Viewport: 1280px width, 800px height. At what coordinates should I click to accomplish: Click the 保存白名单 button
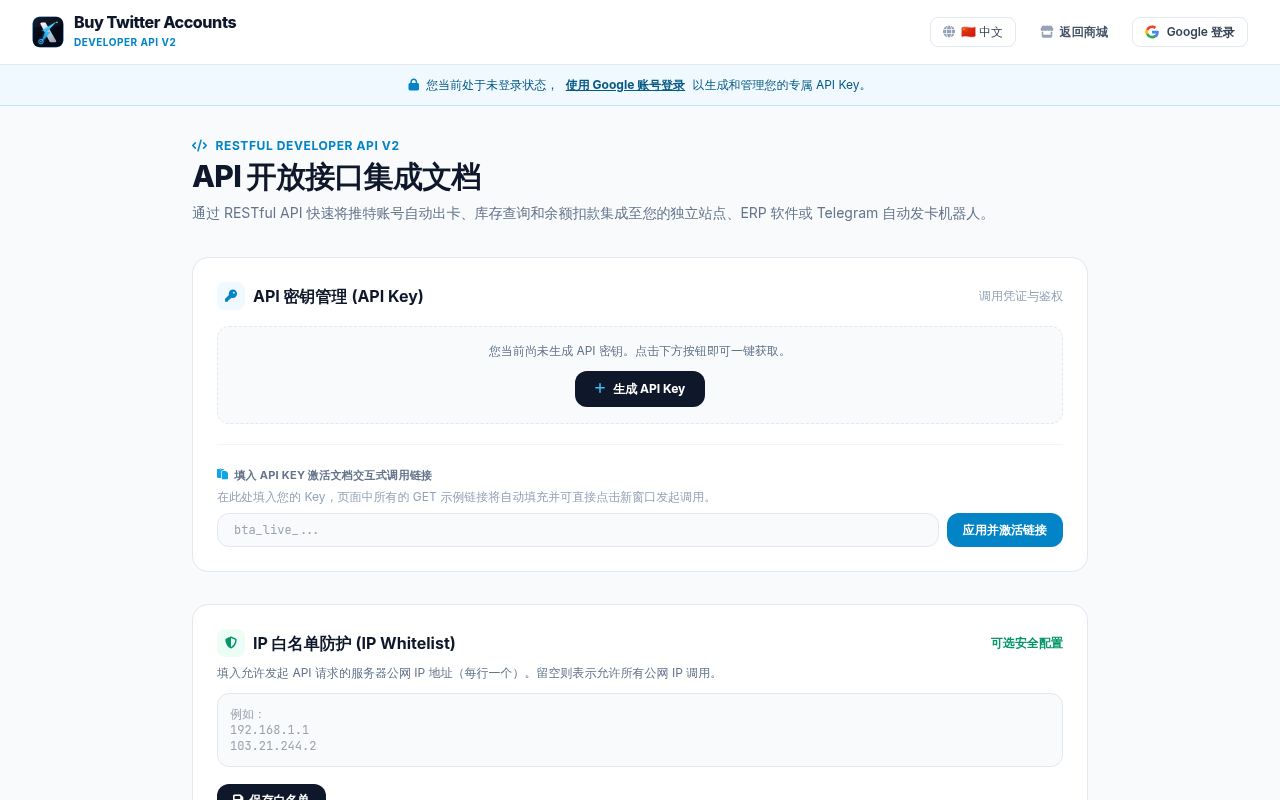coord(271,792)
